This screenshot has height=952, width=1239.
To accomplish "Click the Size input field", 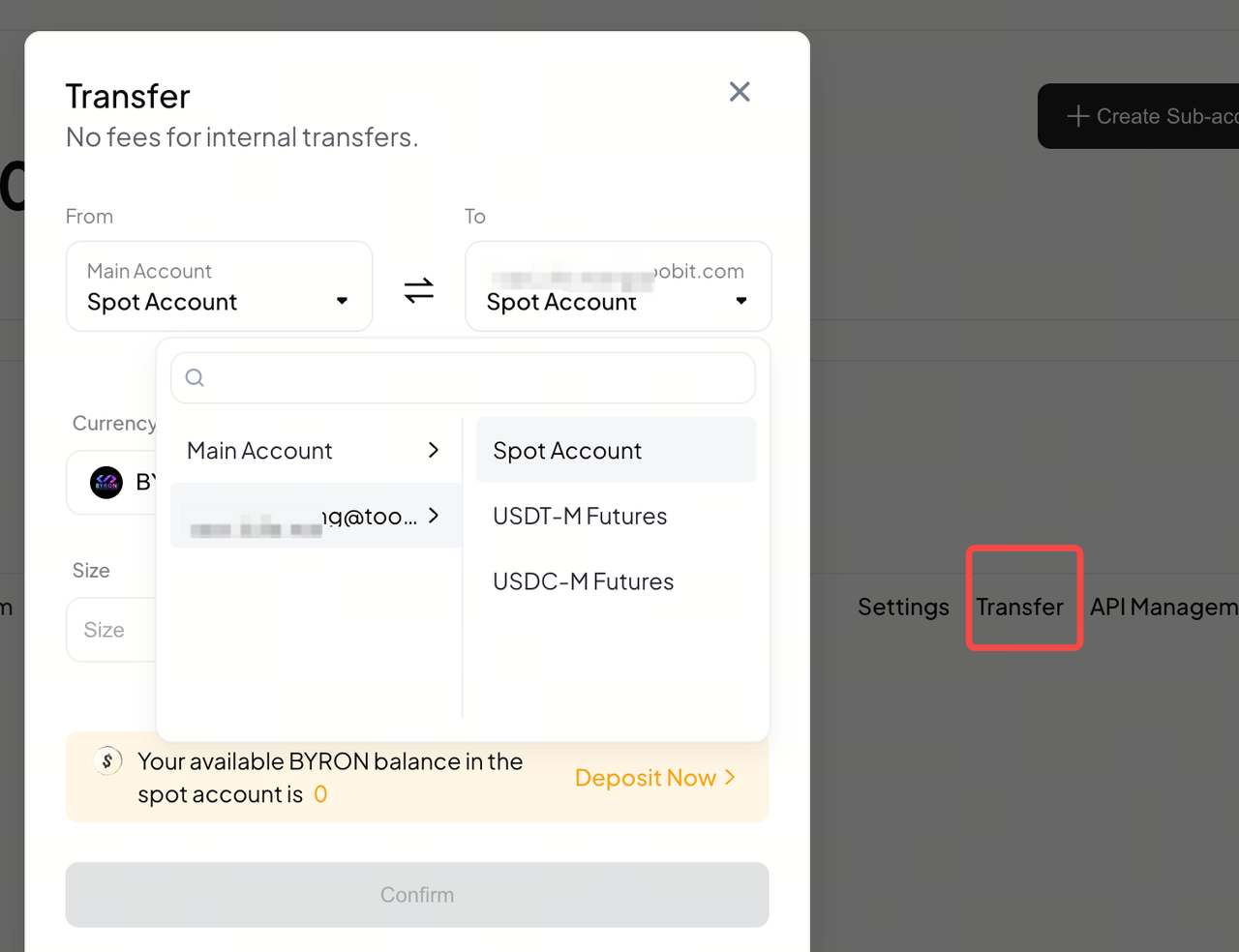I will tap(108, 630).
